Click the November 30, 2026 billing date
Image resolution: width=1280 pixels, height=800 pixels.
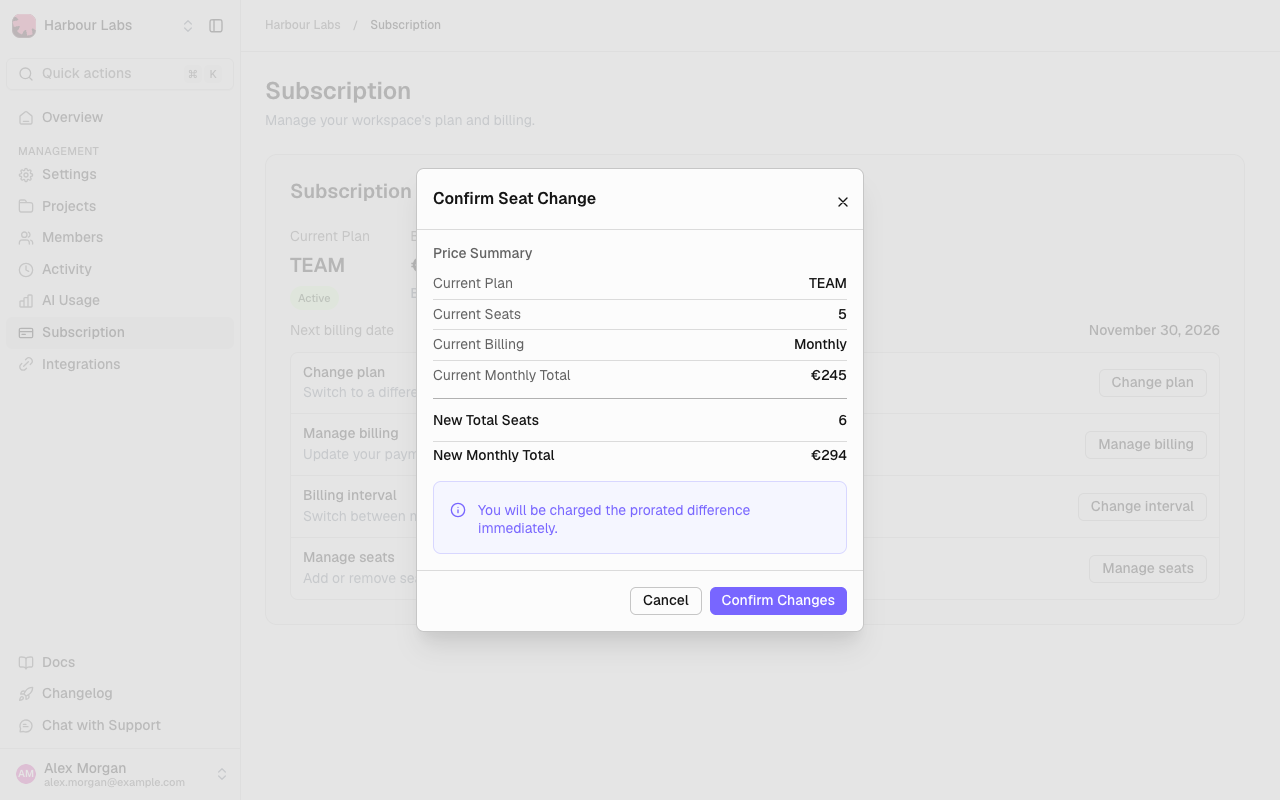tap(1154, 330)
